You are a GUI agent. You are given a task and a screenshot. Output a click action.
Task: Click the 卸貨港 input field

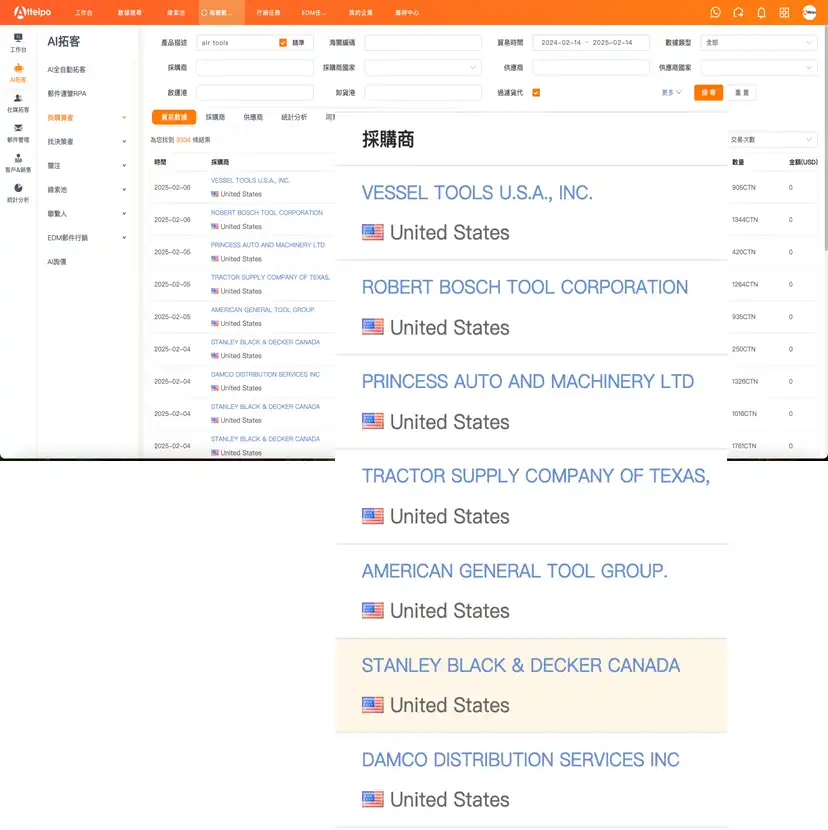click(x=422, y=93)
